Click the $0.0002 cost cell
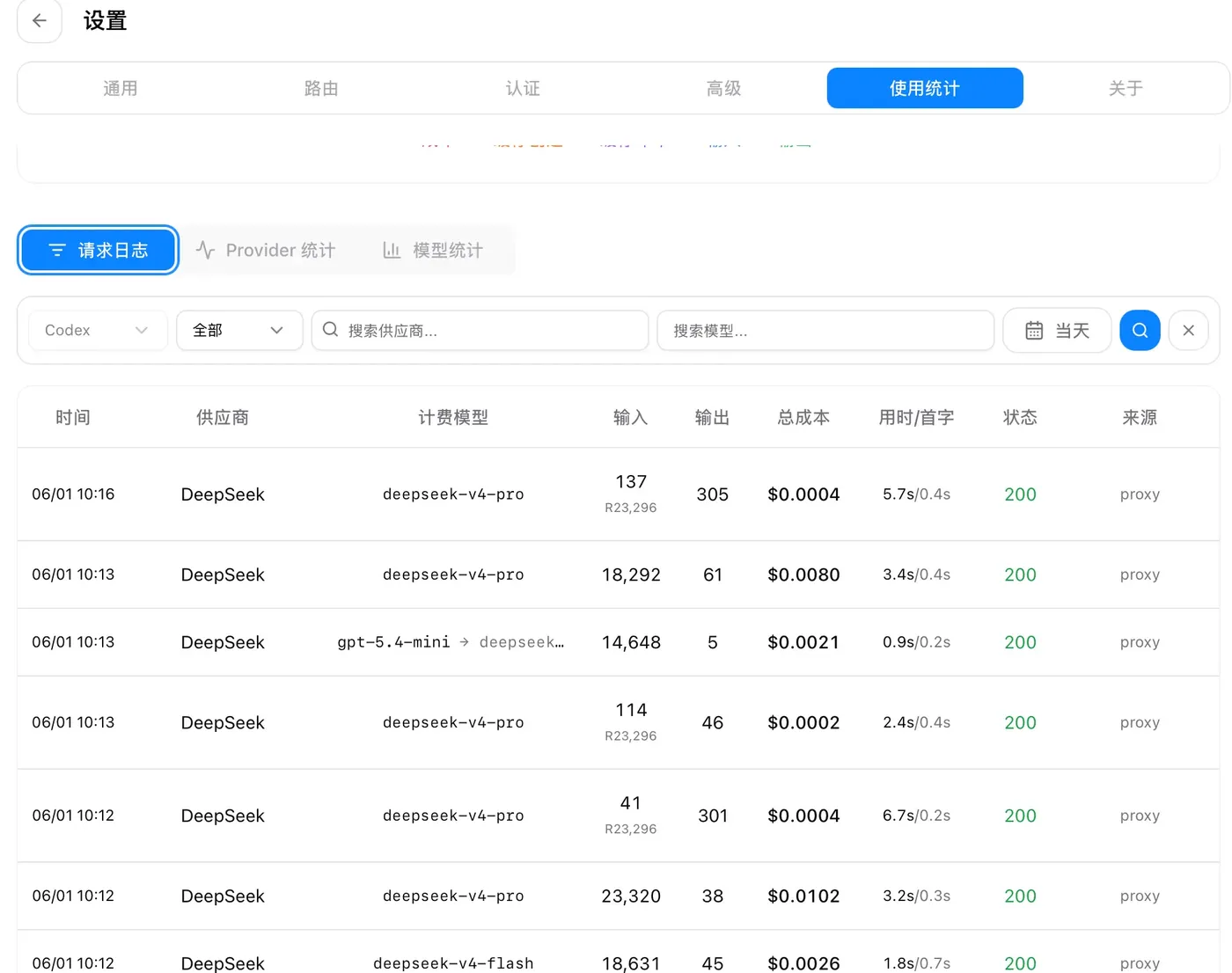Screen dimensions: 1232x973 pyautogui.click(x=803, y=722)
